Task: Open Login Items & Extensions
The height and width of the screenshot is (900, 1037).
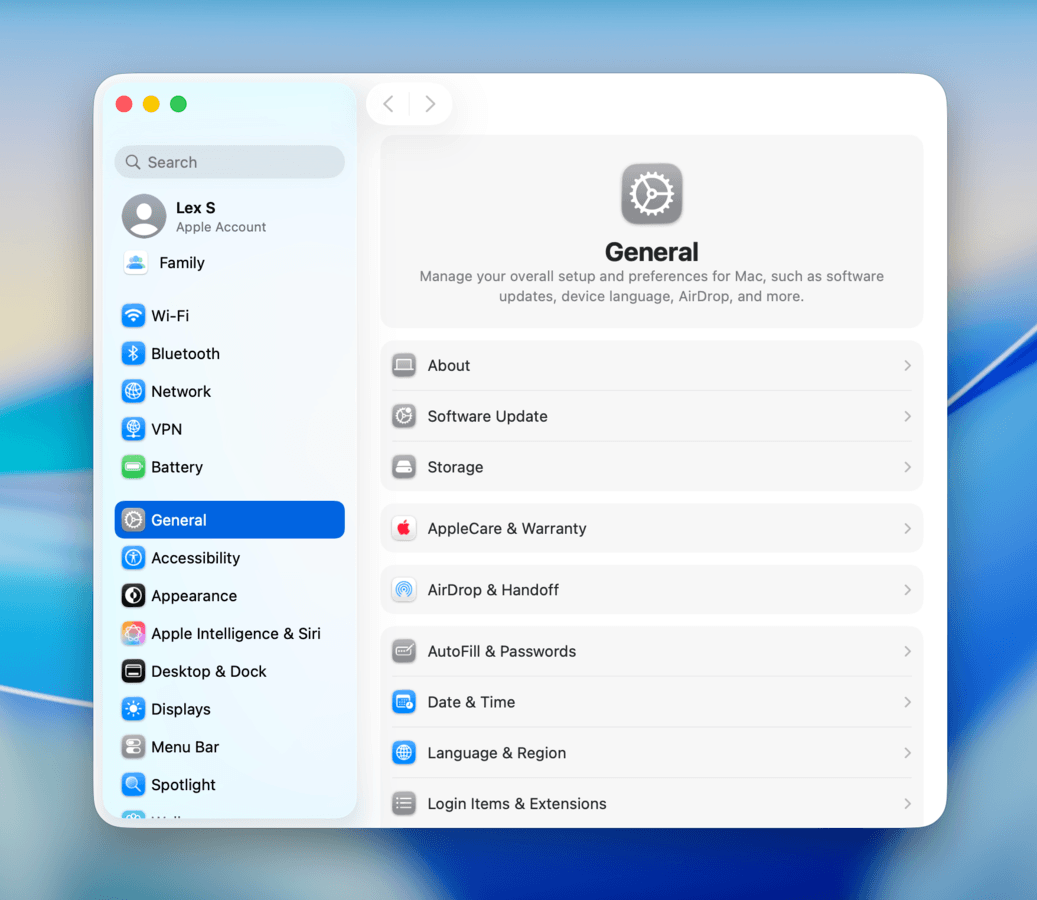Action: 651,803
